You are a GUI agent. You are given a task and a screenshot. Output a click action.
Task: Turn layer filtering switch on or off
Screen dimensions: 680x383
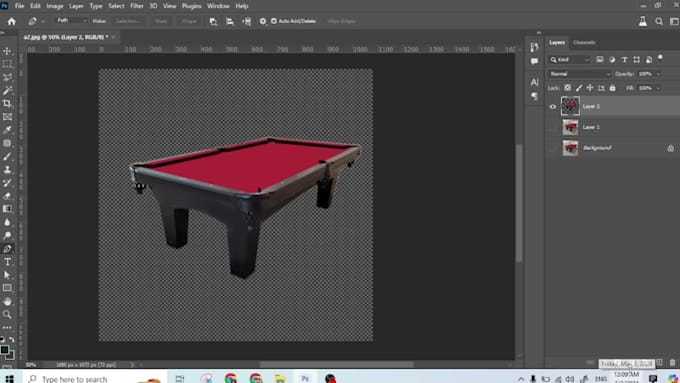click(660, 57)
